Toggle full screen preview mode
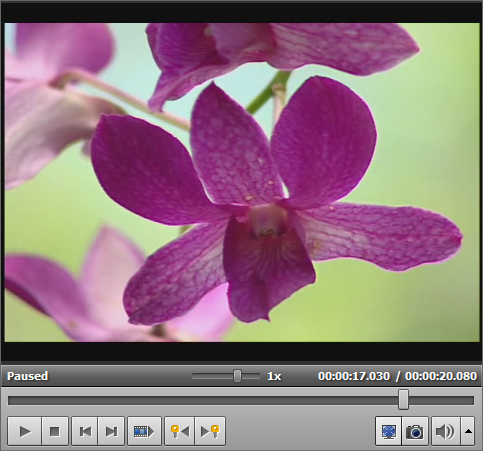The height and width of the screenshot is (451, 483). click(389, 431)
